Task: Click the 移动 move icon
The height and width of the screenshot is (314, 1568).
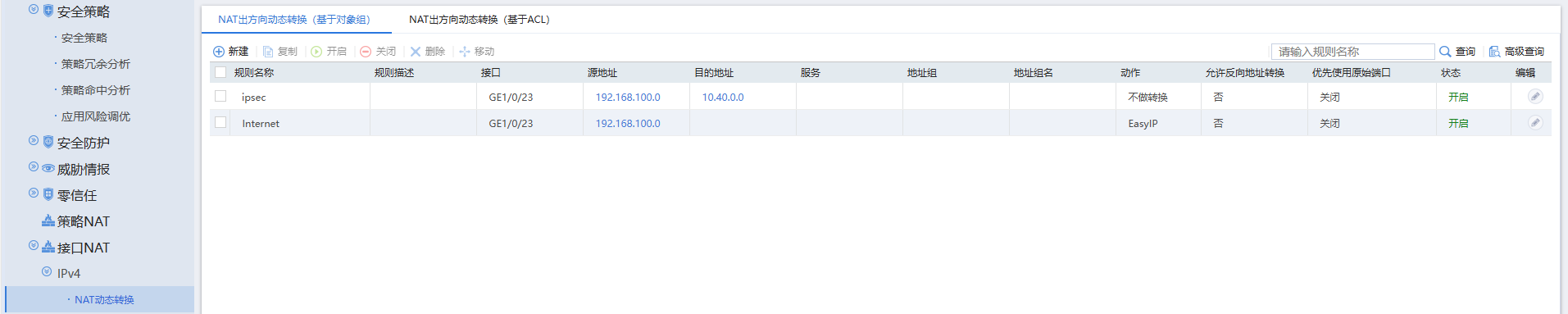Action: coord(465,52)
